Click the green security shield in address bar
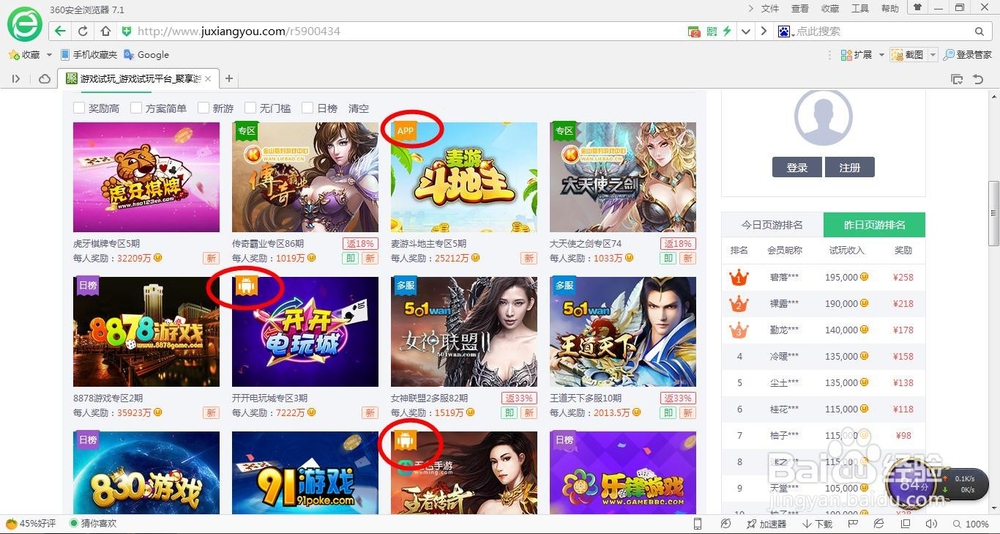Screen dimensions: 1000x534 (x=126, y=31)
